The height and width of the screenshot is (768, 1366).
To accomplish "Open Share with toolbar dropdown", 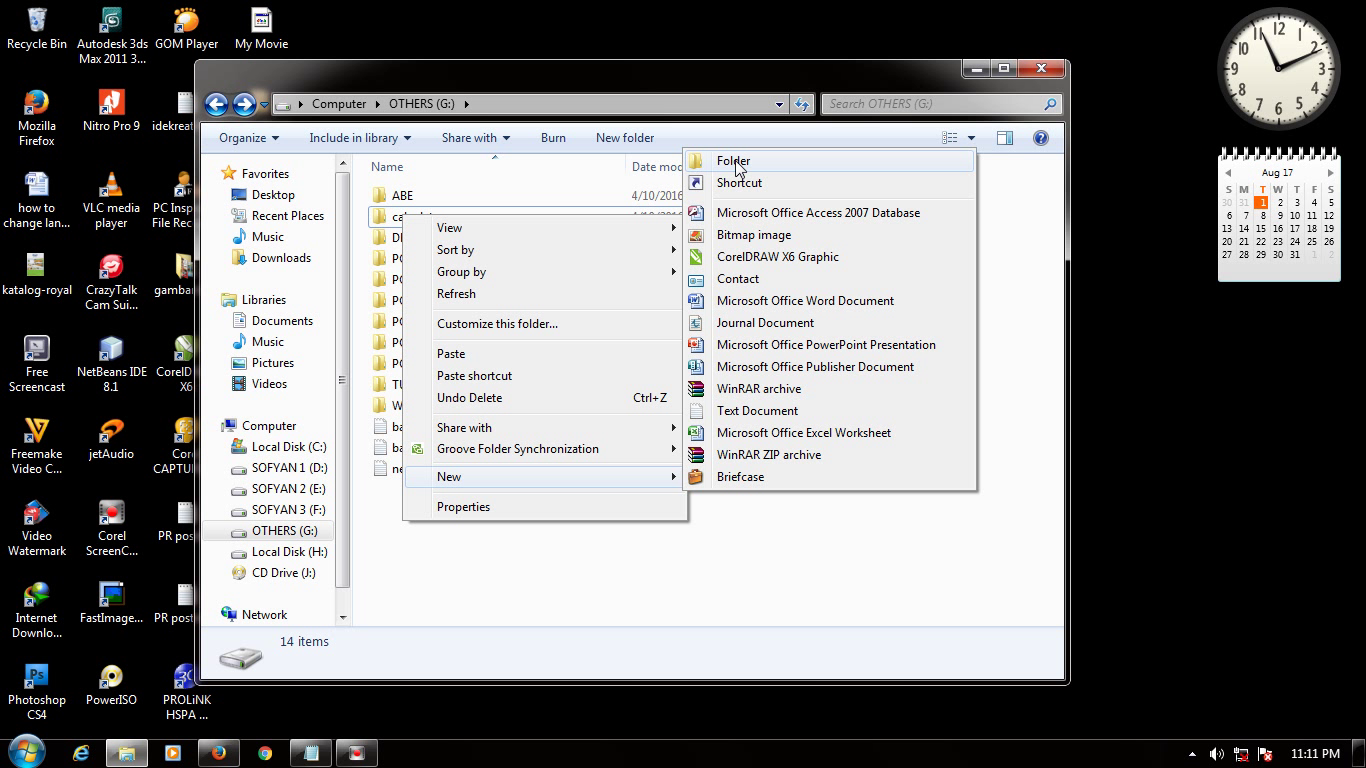I will [x=476, y=138].
